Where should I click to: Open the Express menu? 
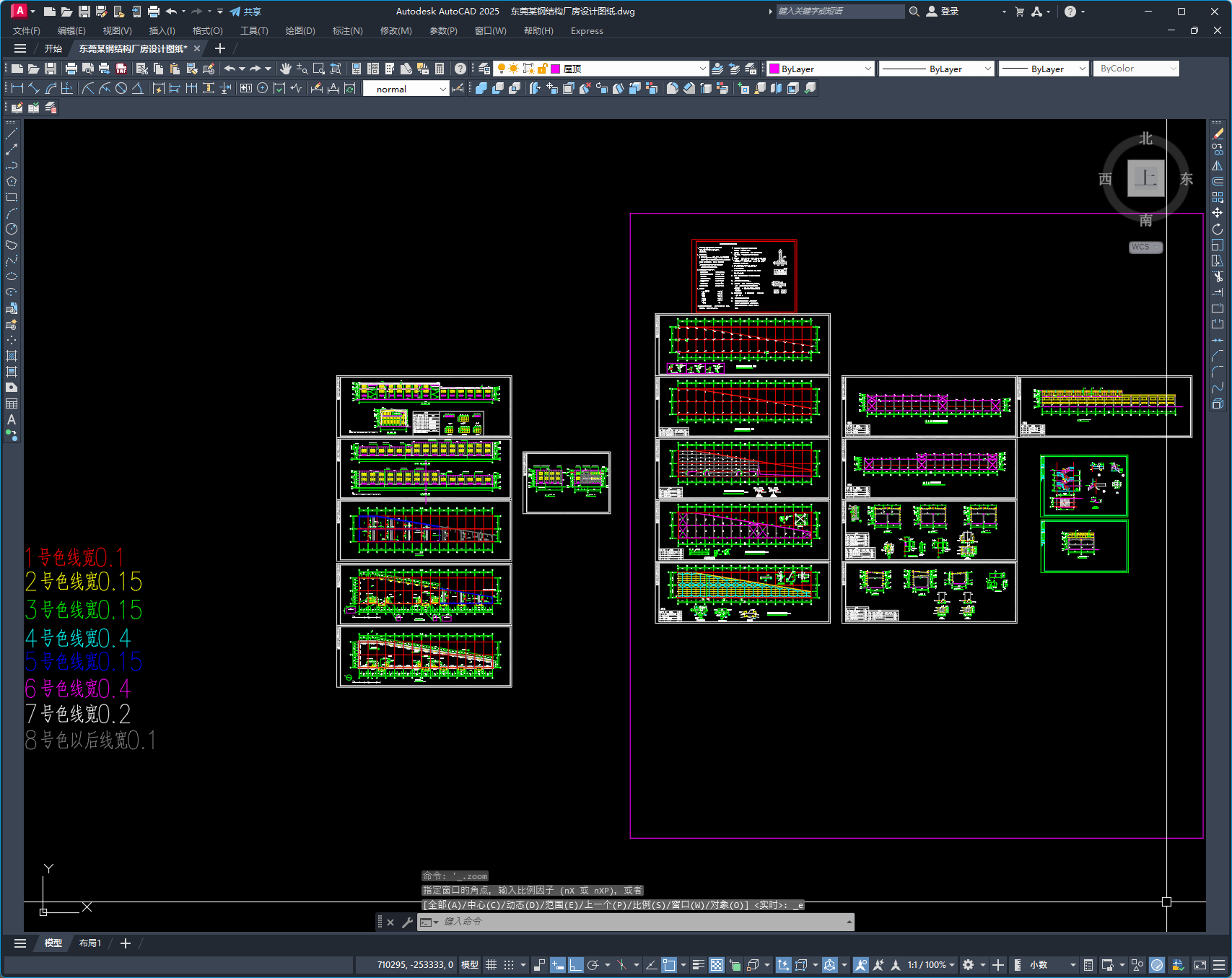(587, 31)
